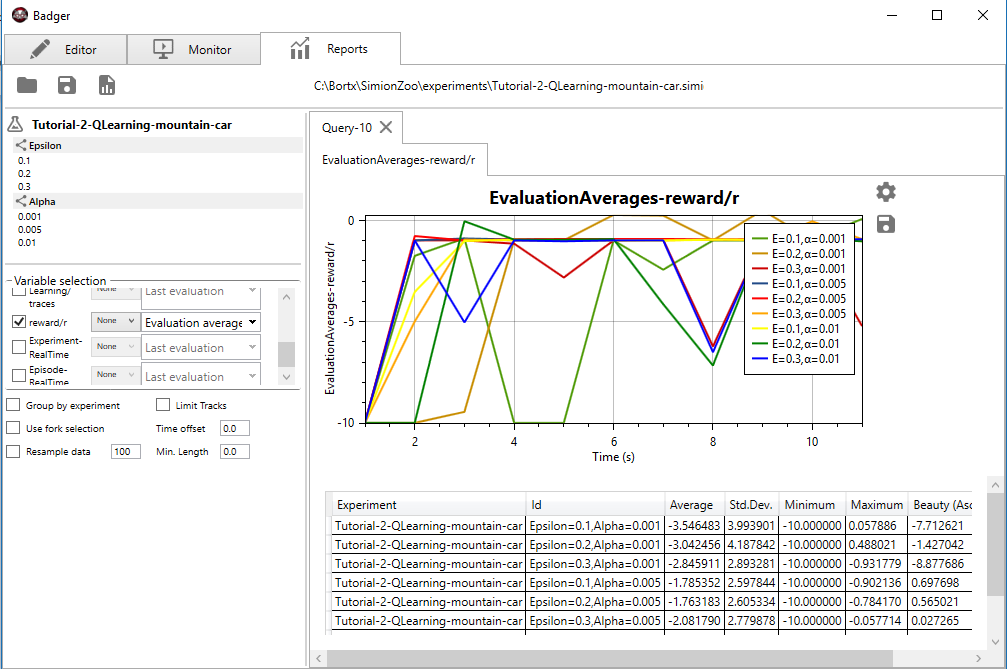Save the plot image with disk icon
The image size is (1007, 669).
tap(886, 224)
